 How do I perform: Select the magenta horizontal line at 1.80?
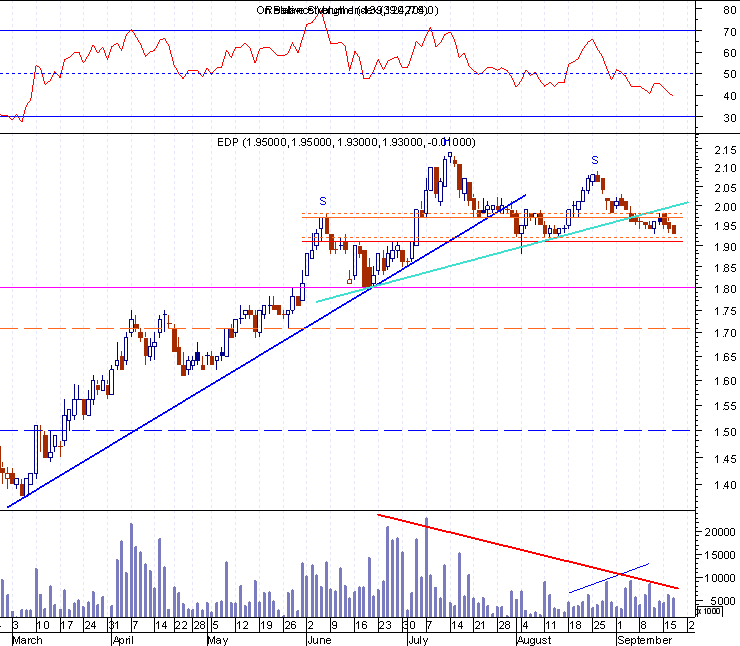pyautogui.click(x=347, y=287)
